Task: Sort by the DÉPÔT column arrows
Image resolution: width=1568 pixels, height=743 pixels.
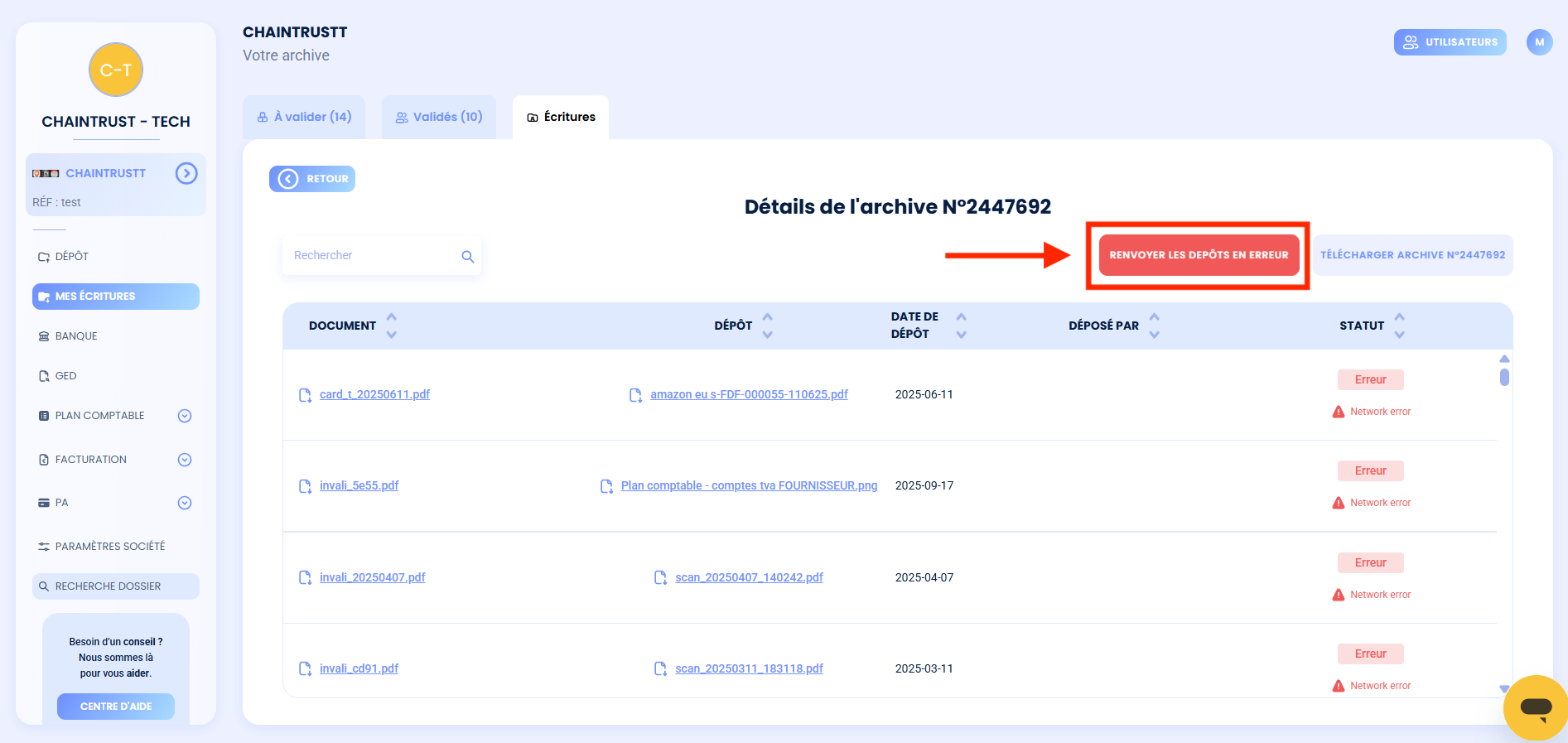Action: coord(768,326)
